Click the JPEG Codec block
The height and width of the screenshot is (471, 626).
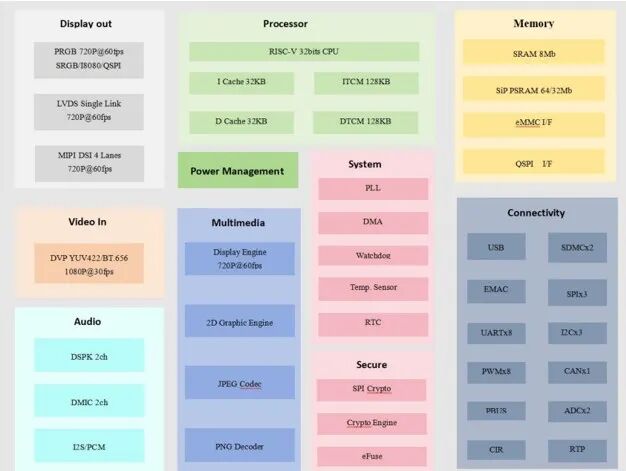(240, 383)
